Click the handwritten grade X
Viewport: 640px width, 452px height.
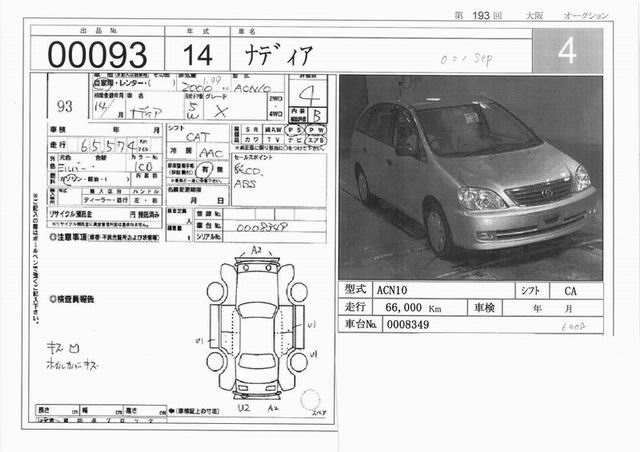tap(221, 111)
